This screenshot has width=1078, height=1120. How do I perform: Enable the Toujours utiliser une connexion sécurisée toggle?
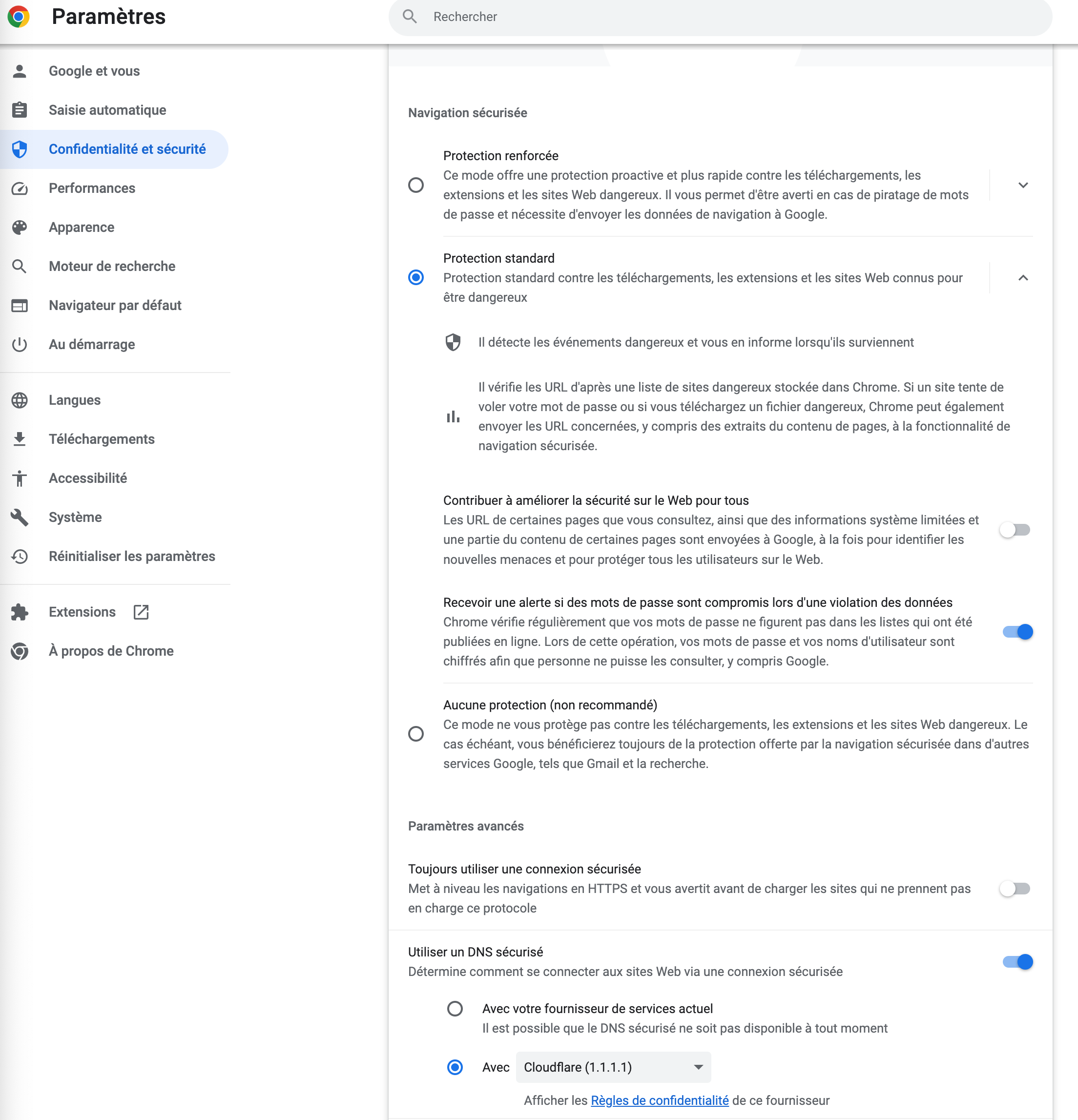(x=1015, y=889)
